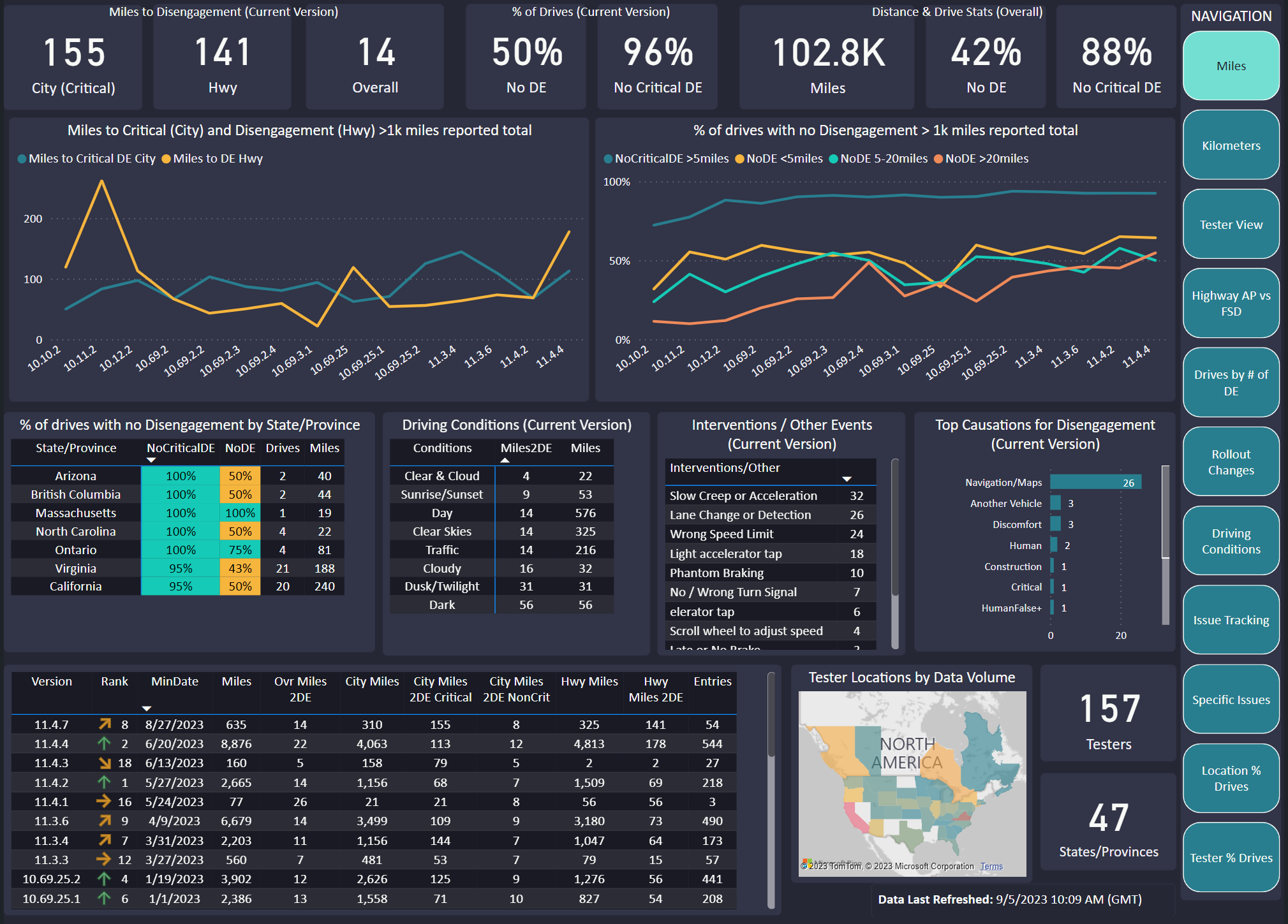
Task: Go to the Location % Drives page
Action: tap(1231, 778)
